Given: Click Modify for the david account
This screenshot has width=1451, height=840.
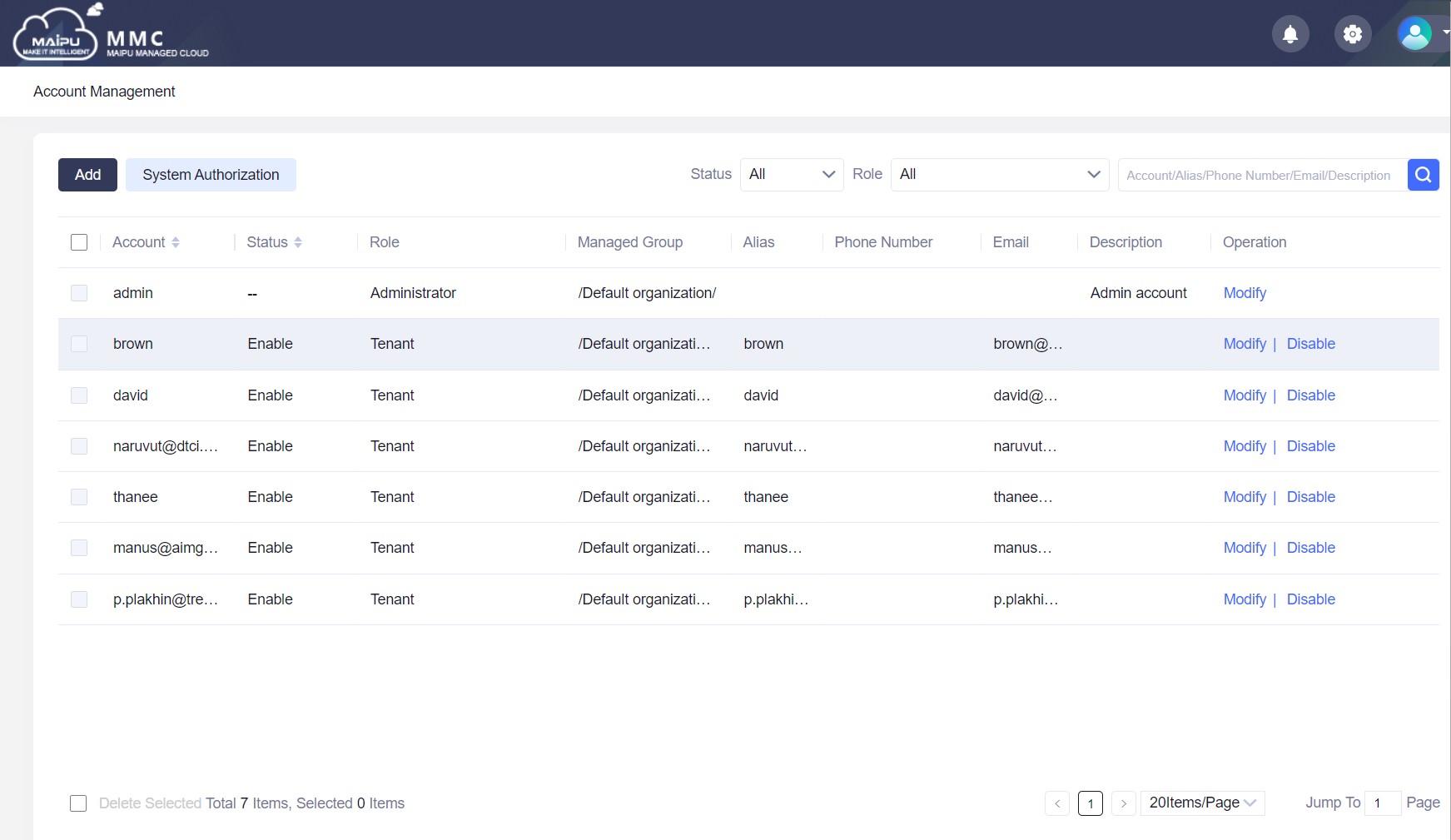Looking at the screenshot, I should [1245, 395].
